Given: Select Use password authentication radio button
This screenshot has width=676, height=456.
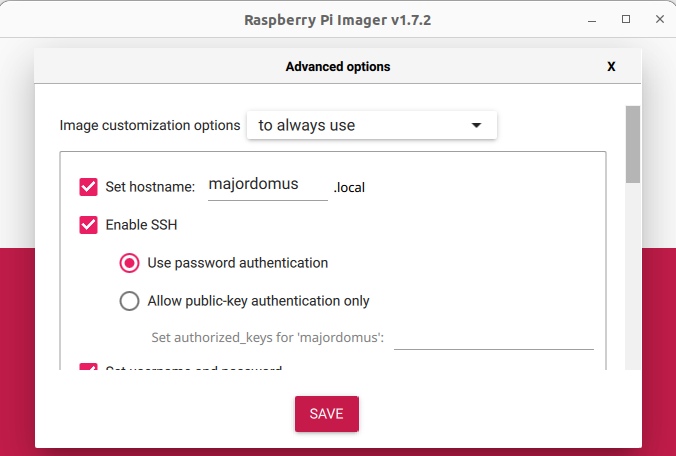Looking at the screenshot, I should pos(129,263).
